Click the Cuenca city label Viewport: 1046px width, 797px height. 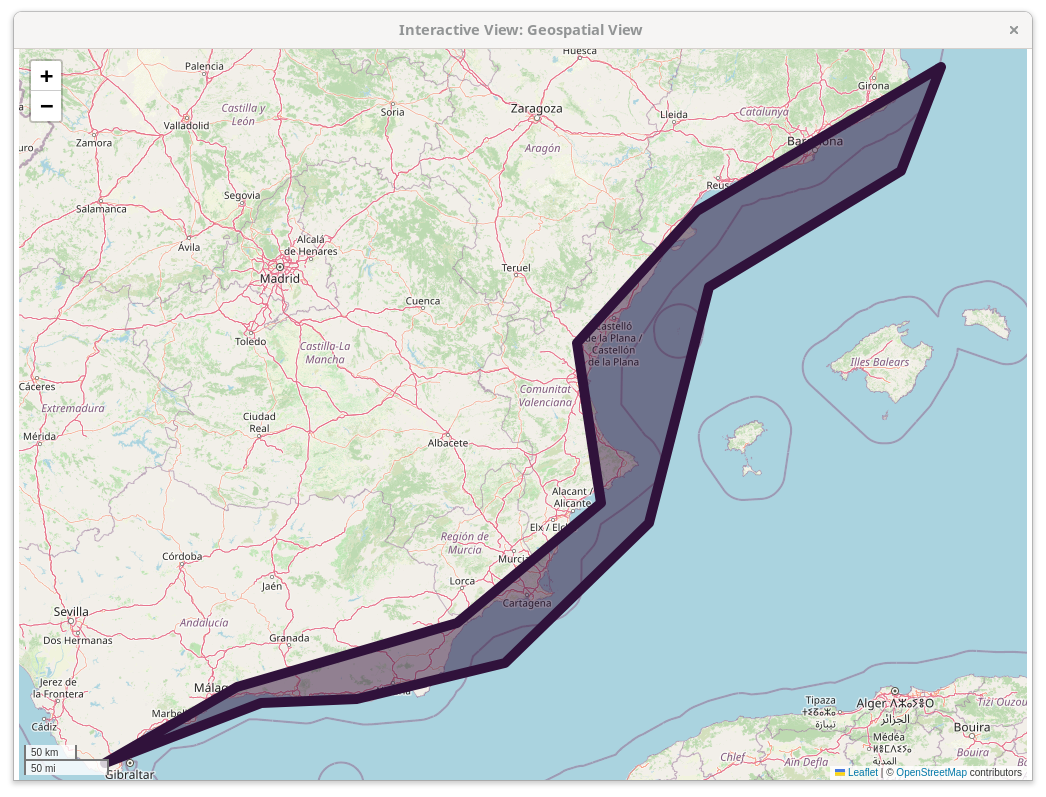pyautogui.click(x=423, y=301)
